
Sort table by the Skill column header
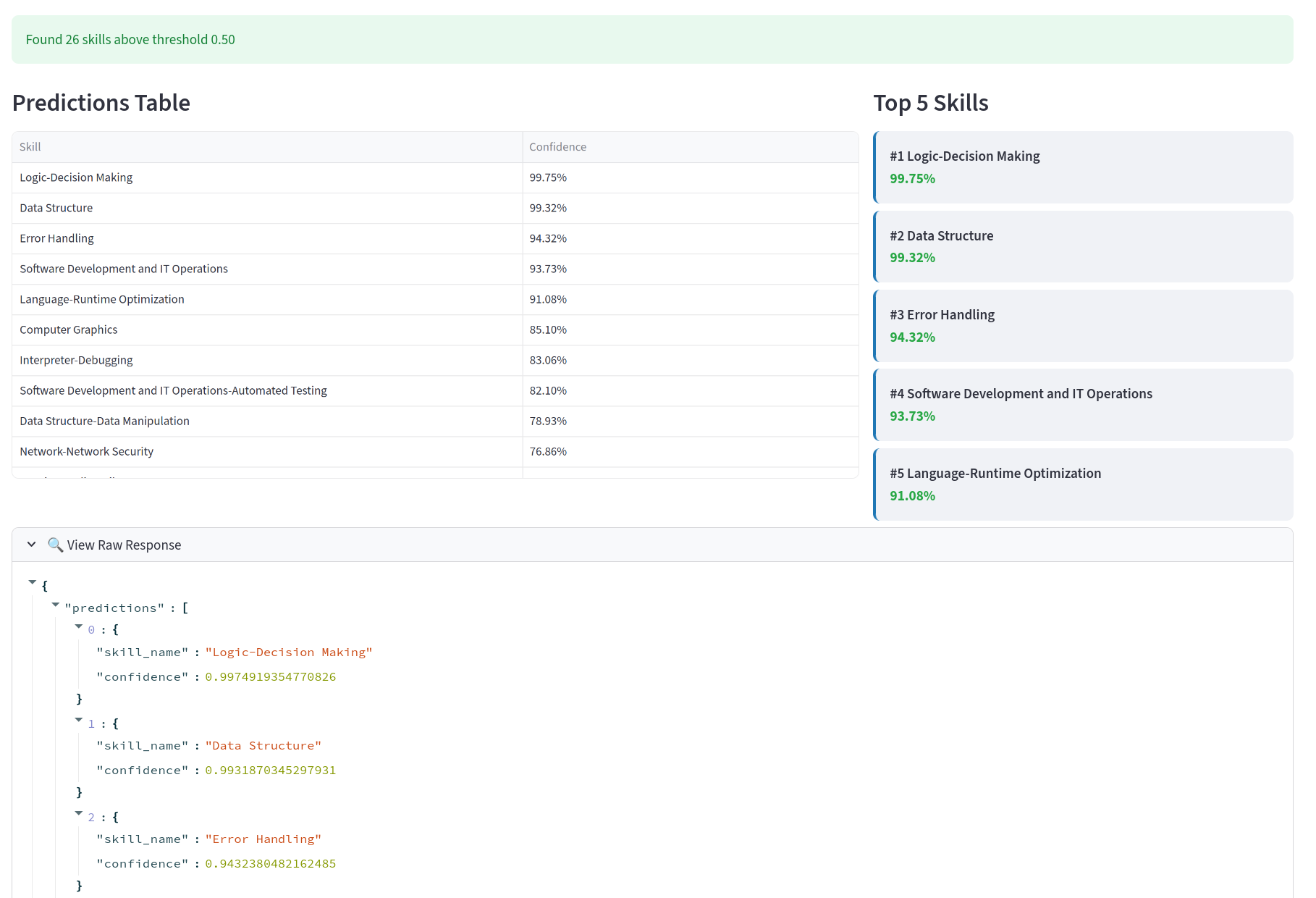[x=30, y=147]
